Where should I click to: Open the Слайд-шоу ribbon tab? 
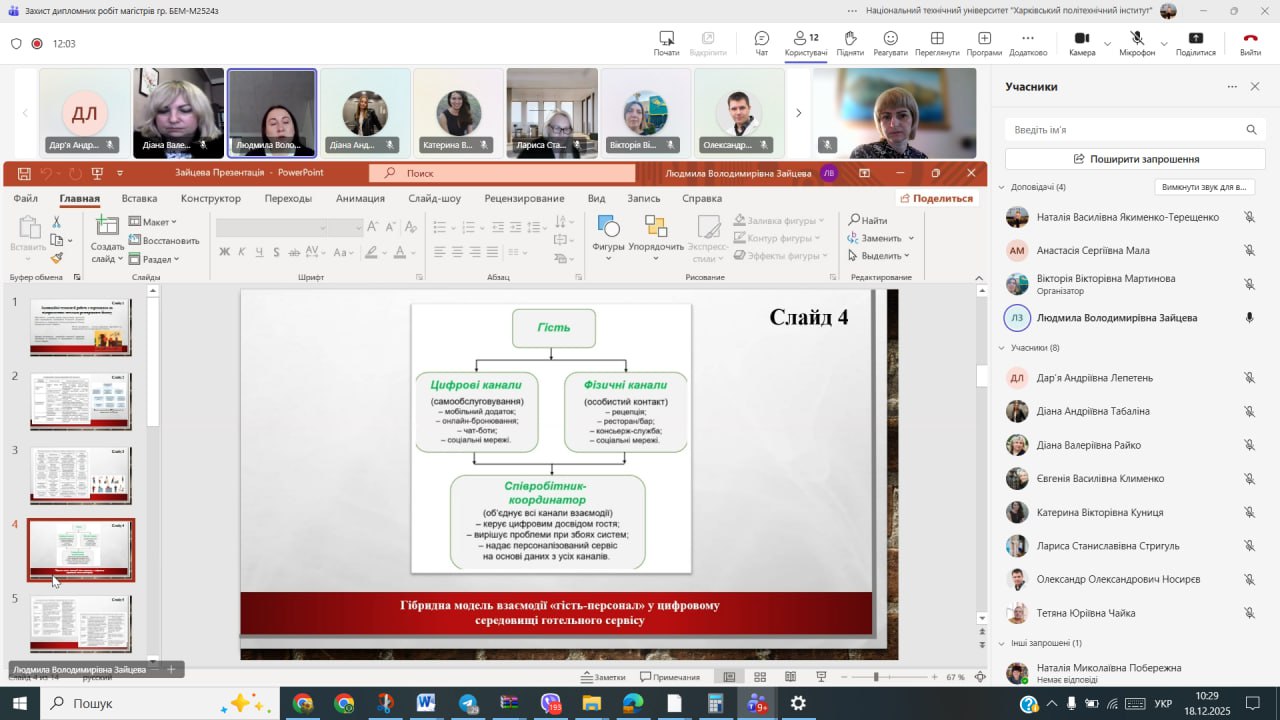point(434,198)
